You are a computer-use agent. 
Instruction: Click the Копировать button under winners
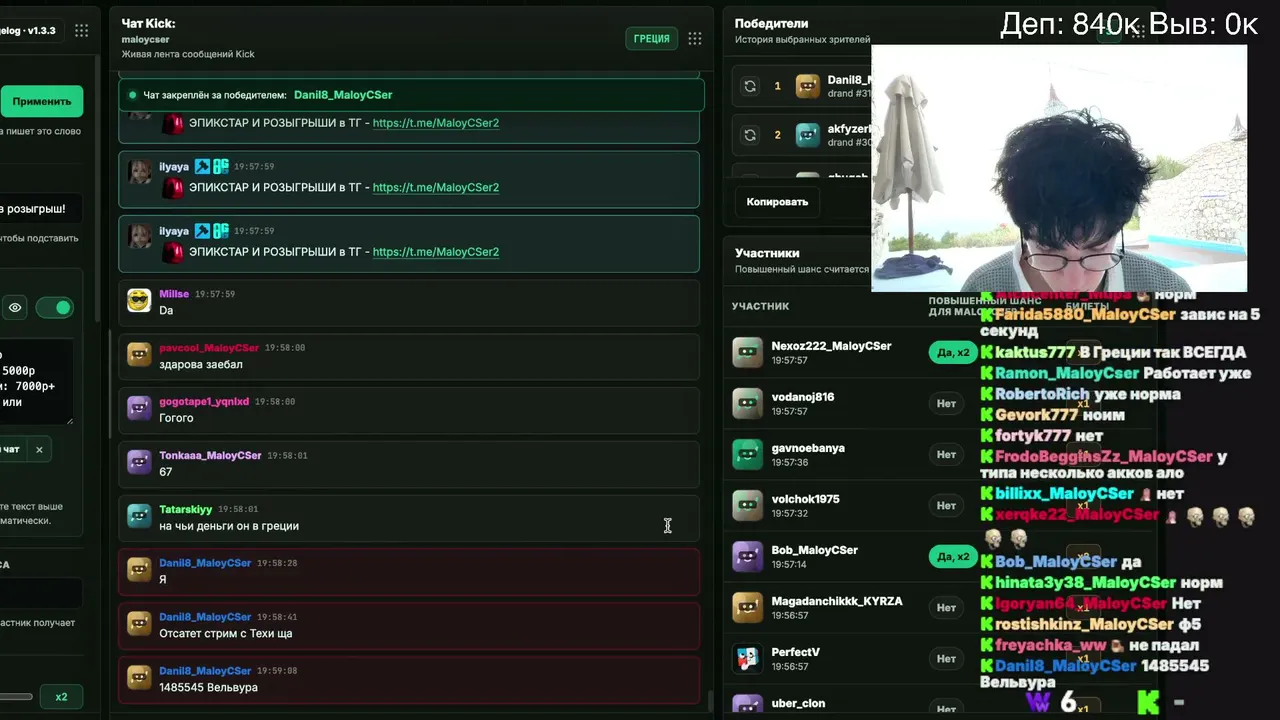[777, 201]
